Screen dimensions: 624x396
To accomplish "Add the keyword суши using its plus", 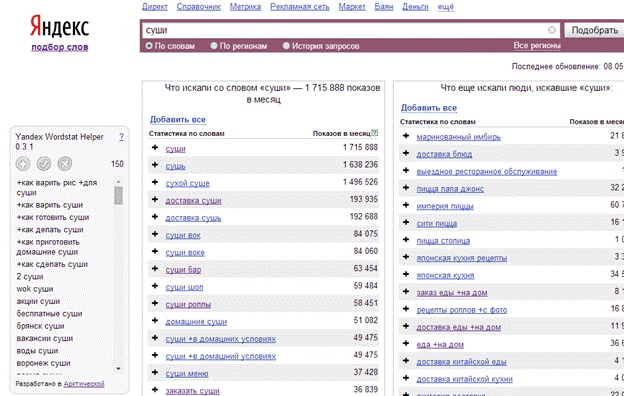I will click(x=155, y=148).
